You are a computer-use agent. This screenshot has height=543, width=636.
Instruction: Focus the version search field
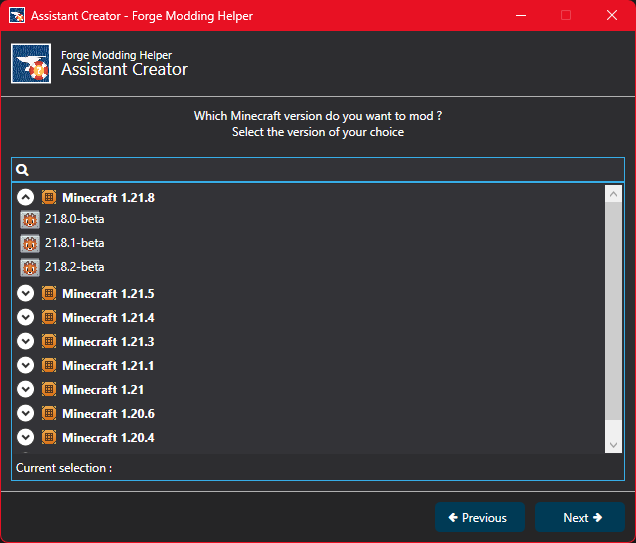pos(318,170)
